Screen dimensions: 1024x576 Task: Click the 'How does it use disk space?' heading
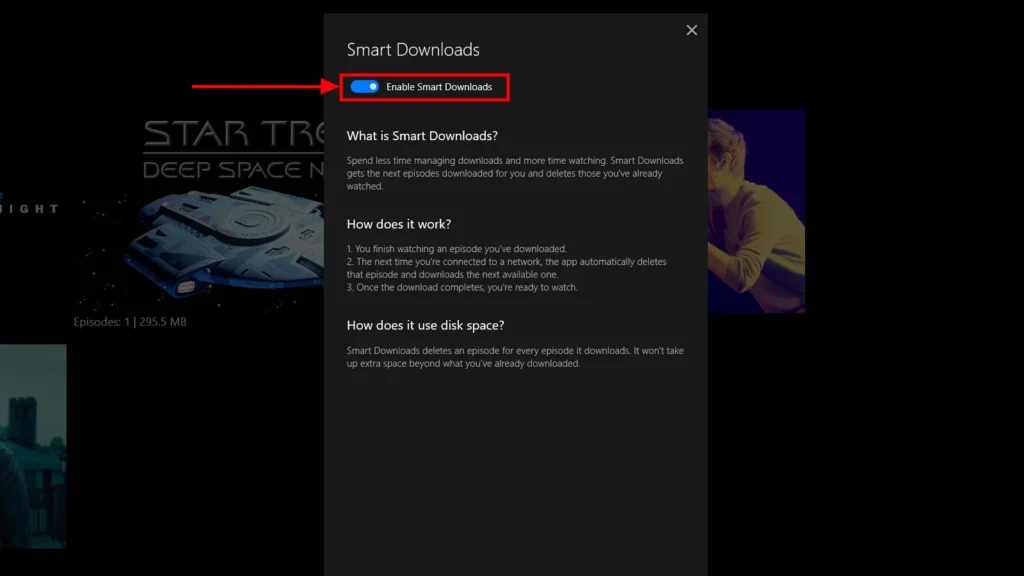click(425, 325)
